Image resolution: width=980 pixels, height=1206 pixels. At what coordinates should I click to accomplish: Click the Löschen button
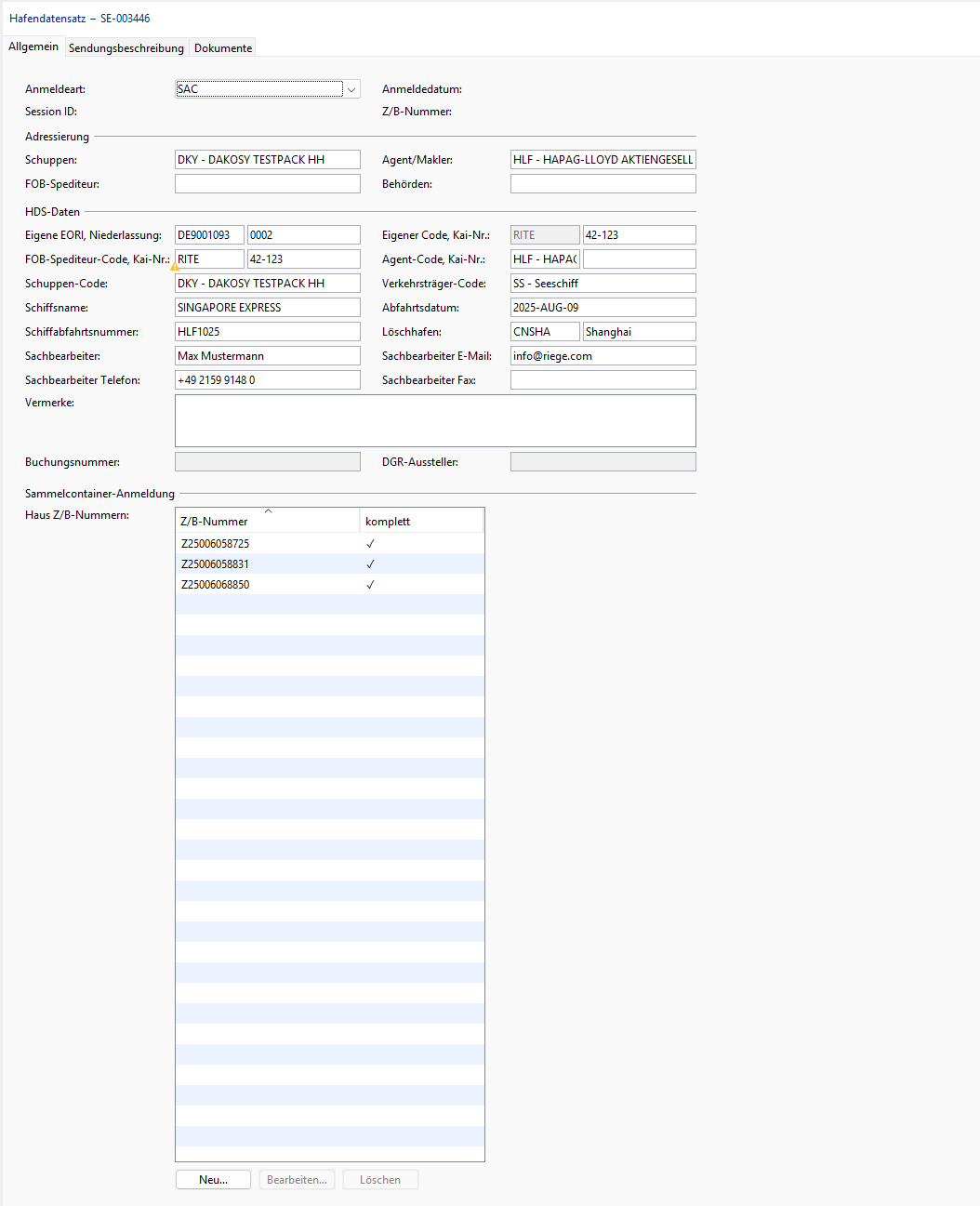(x=380, y=1180)
